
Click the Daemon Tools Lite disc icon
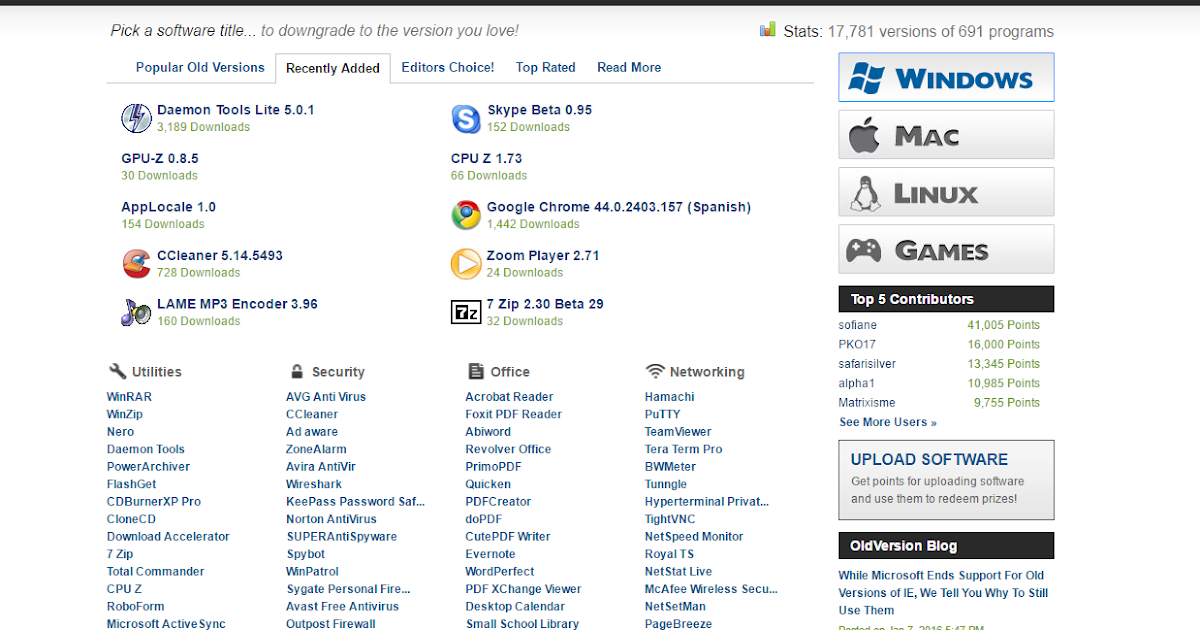(136, 118)
